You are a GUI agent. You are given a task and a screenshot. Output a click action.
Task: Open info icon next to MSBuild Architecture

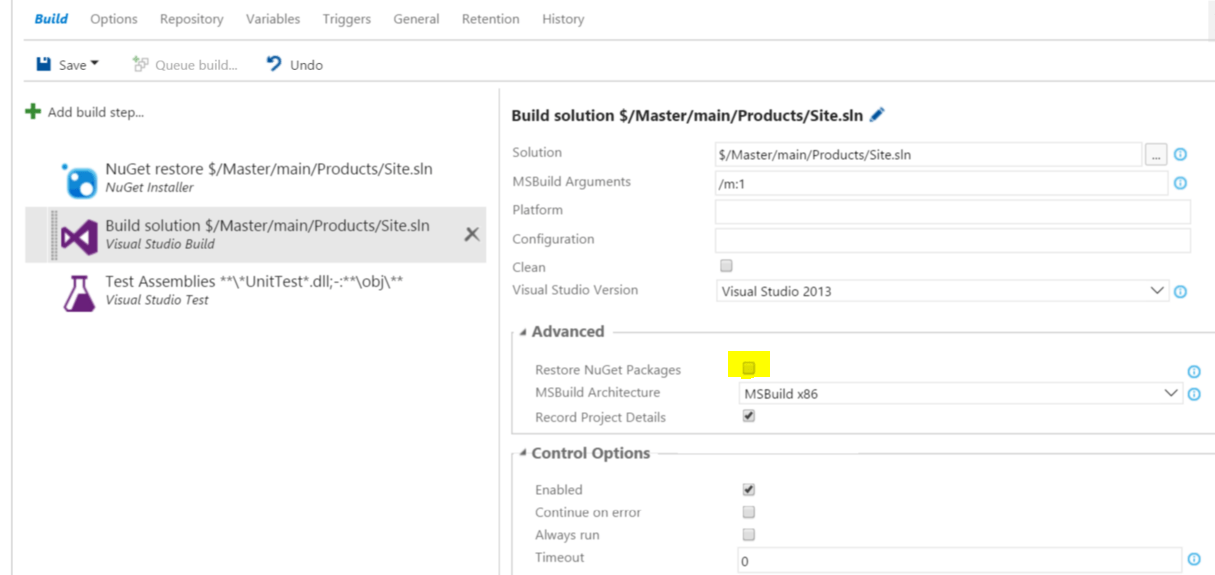point(1194,395)
